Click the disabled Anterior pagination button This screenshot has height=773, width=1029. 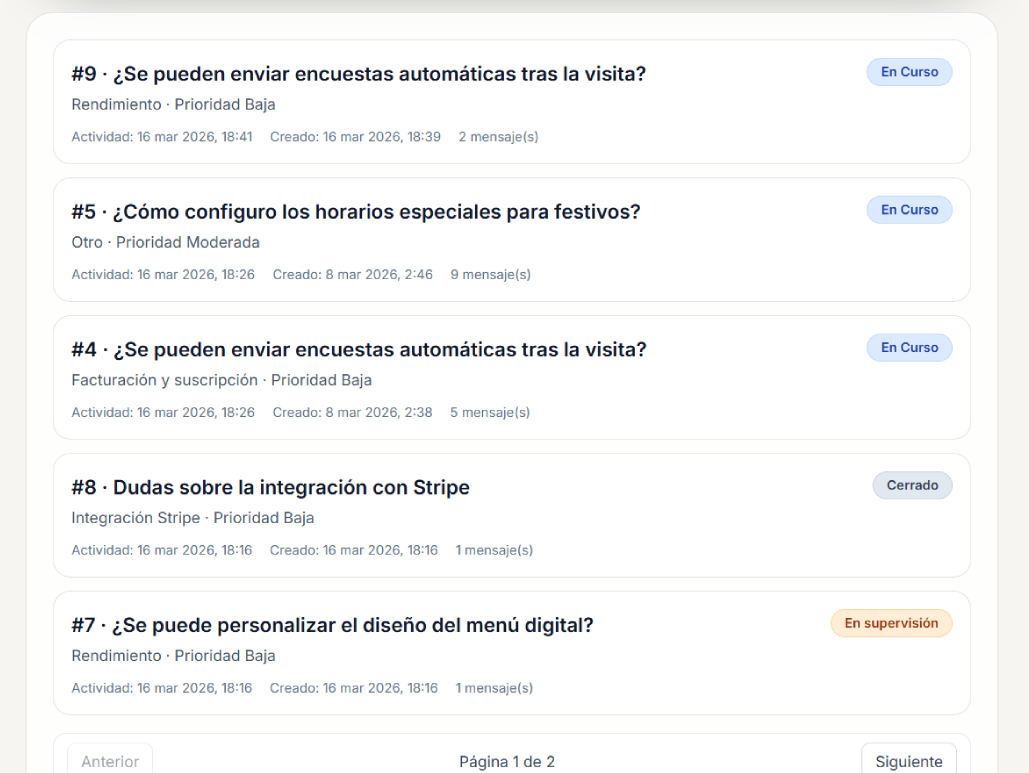click(110, 760)
